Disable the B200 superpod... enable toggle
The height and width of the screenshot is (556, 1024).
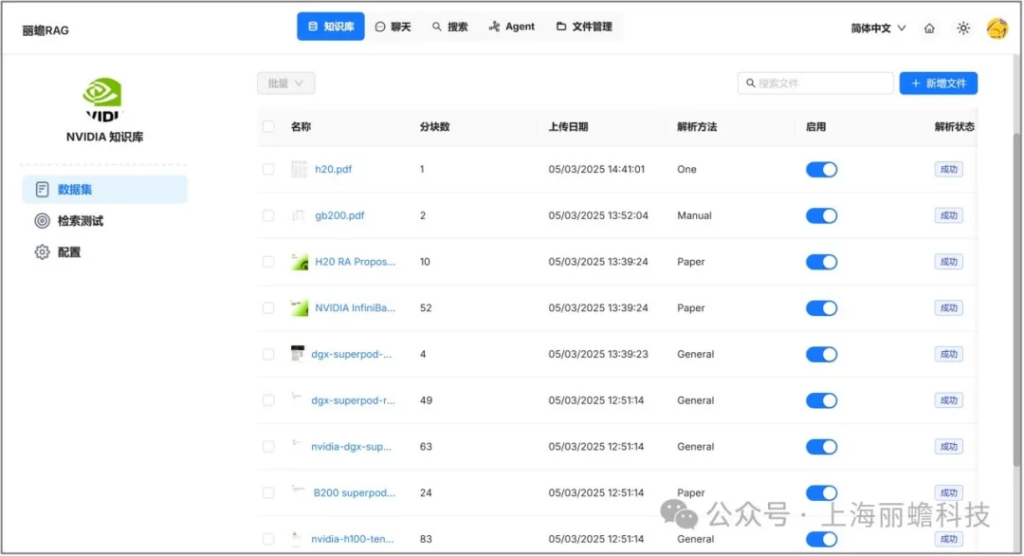tap(822, 493)
